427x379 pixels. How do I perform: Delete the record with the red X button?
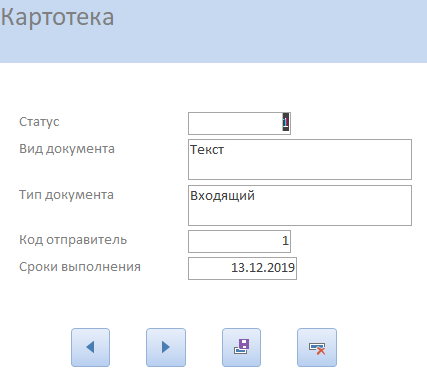point(317,347)
